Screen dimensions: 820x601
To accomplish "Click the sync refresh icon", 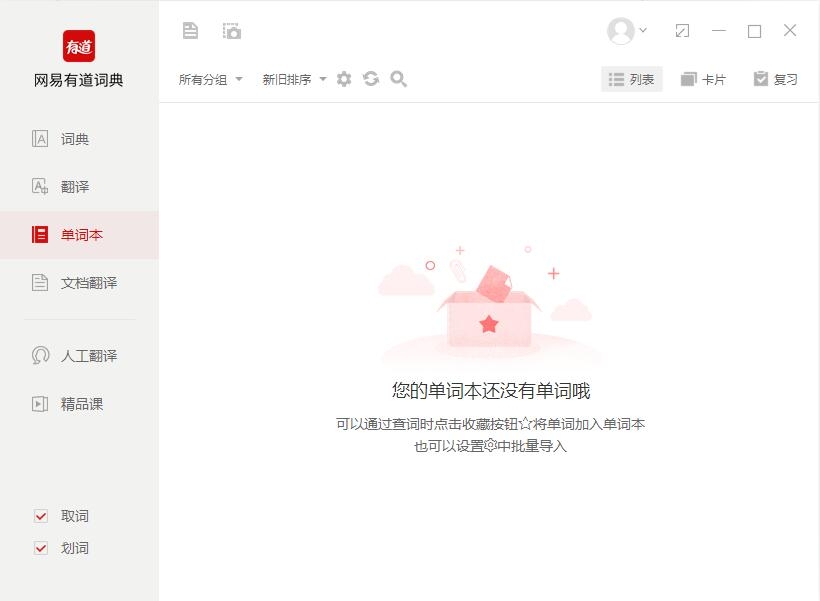I will pos(371,79).
